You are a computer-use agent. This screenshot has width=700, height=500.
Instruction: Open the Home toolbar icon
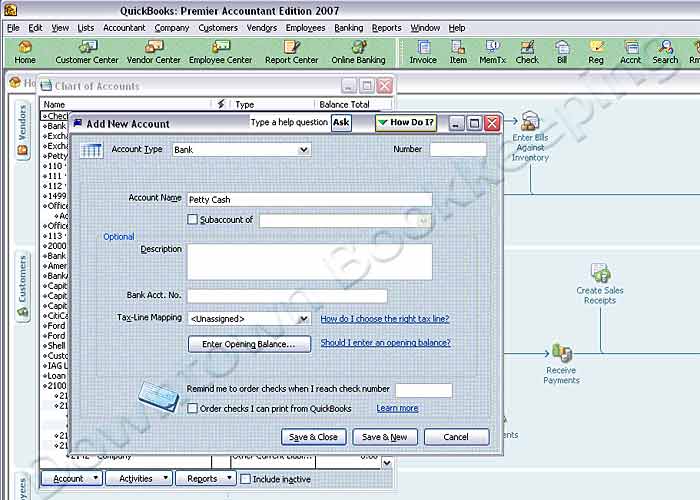(25, 53)
